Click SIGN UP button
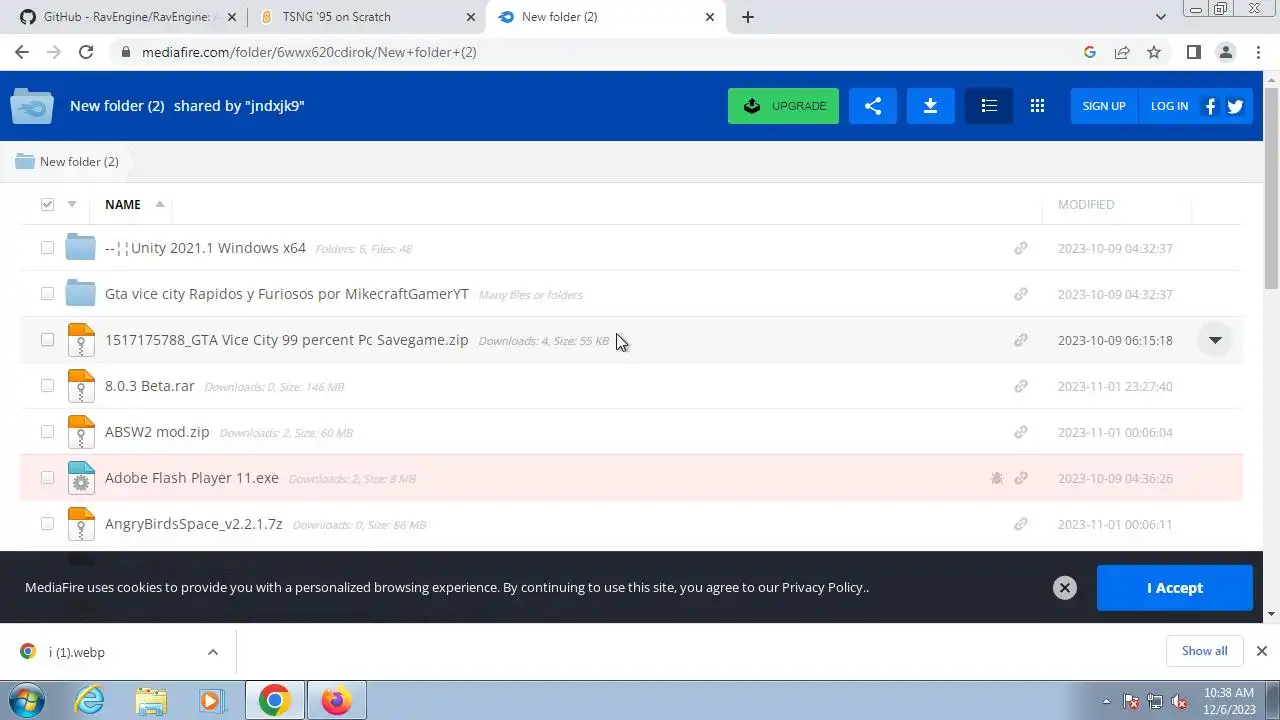 point(1104,106)
